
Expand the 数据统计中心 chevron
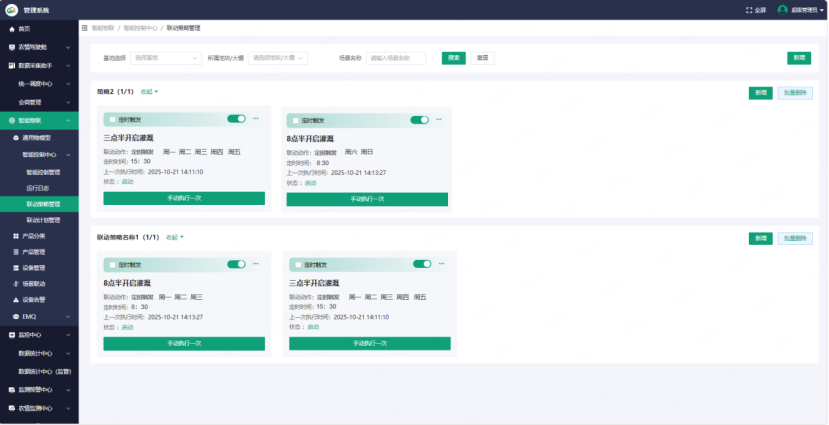click(68, 353)
